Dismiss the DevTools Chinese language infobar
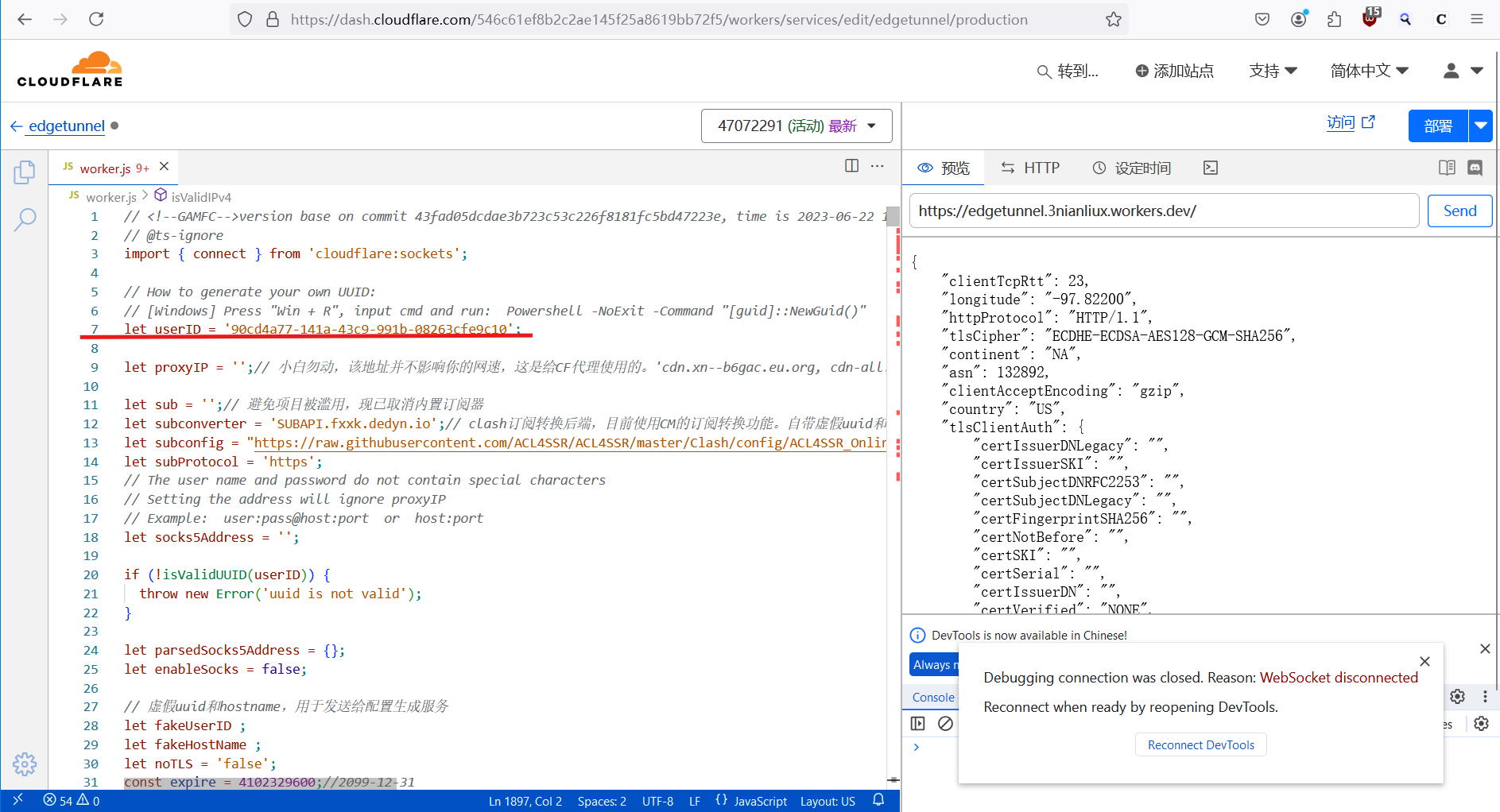This screenshot has height=812, width=1500. pyautogui.click(x=1485, y=648)
